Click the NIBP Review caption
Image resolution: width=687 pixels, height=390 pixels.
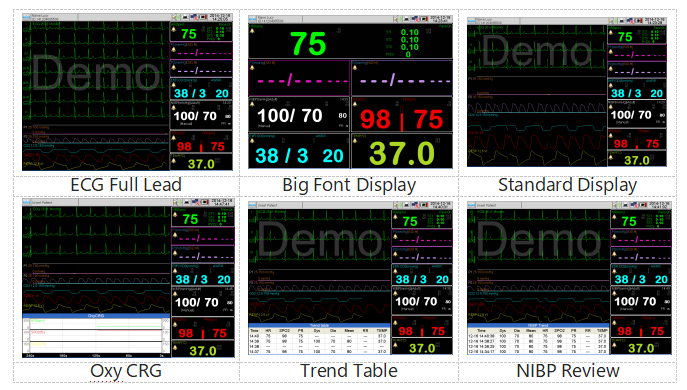coord(568,371)
